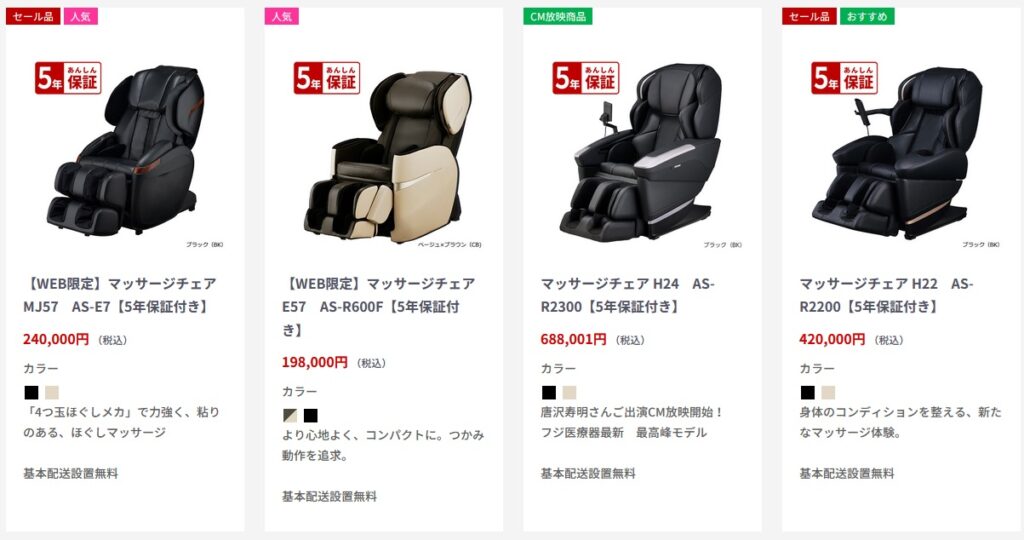The width and height of the screenshot is (1024, 540).
Task: Open the H24 AS-R2300 product title link
Action: click(628, 295)
